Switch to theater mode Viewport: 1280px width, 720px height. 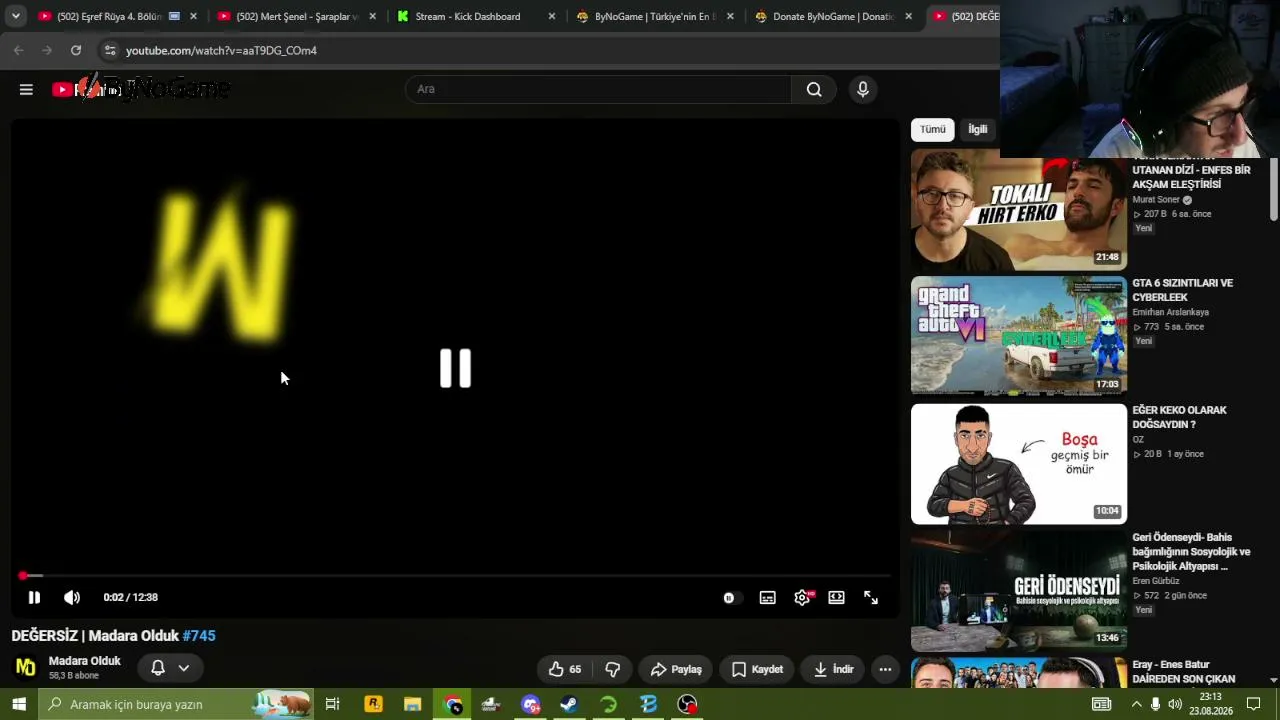(x=836, y=598)
